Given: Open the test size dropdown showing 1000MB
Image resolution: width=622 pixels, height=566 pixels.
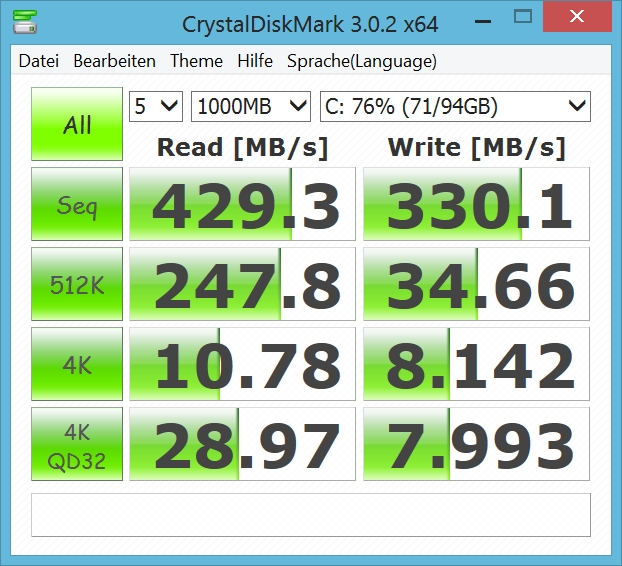Looking at the screenshot, I should point(251,106).
